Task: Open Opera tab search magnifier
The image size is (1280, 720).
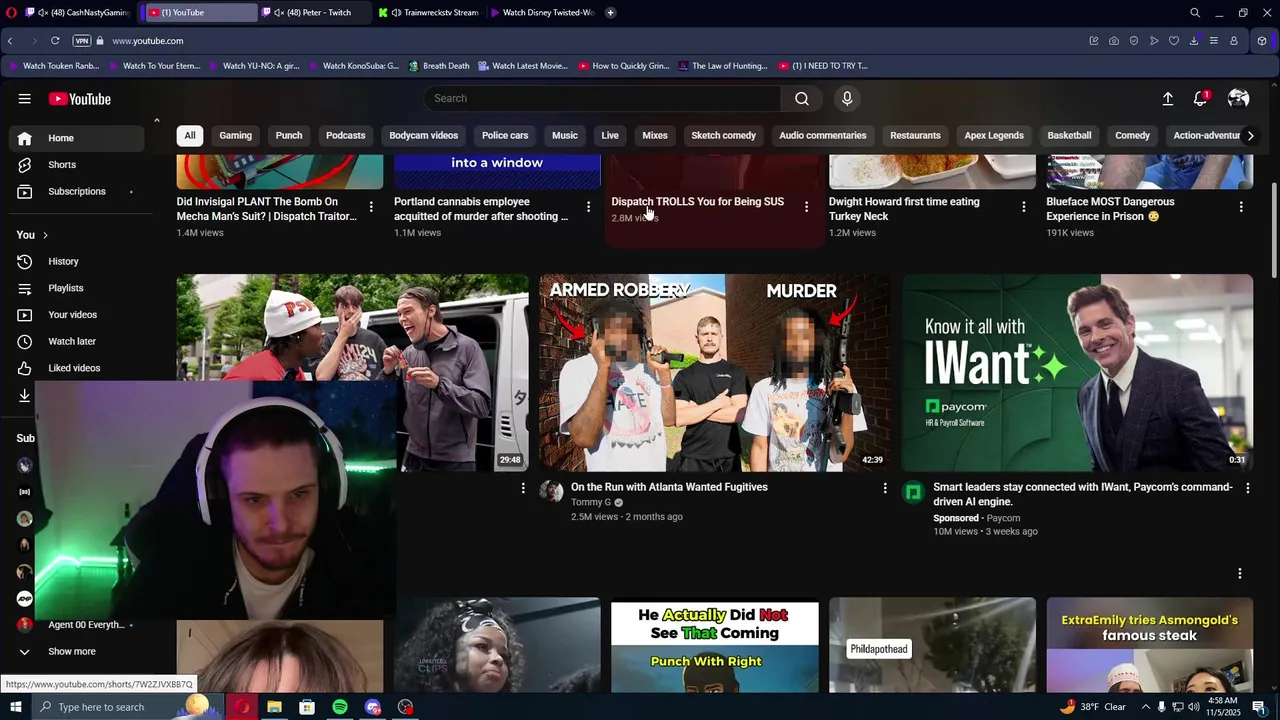Action: [x=1195, y=13]
